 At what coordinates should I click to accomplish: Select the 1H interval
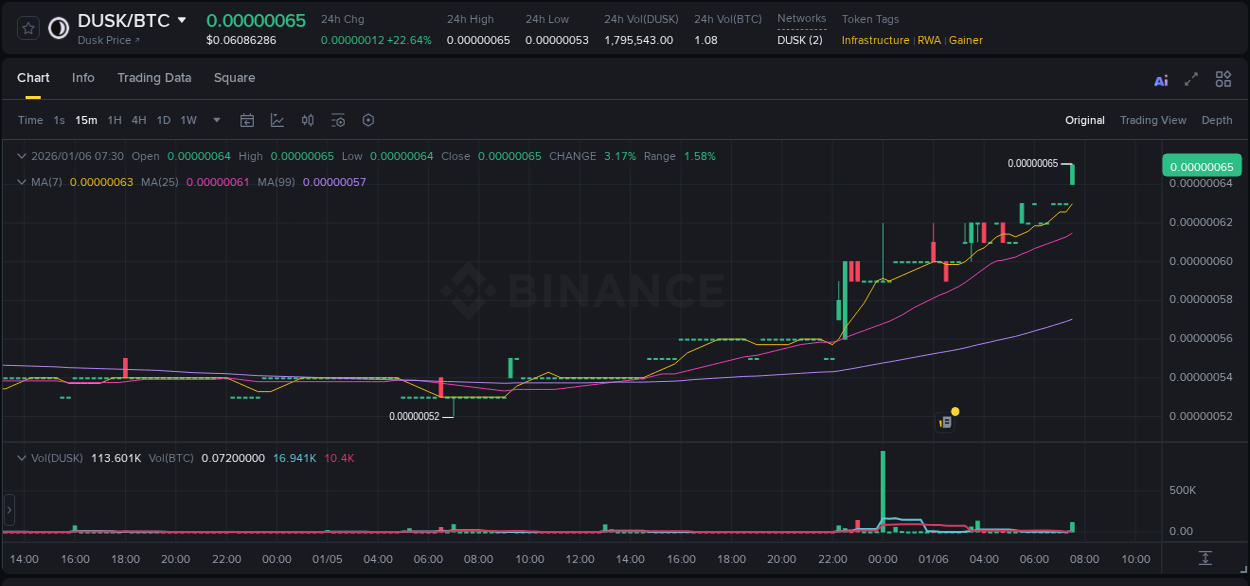coord(114,119)
